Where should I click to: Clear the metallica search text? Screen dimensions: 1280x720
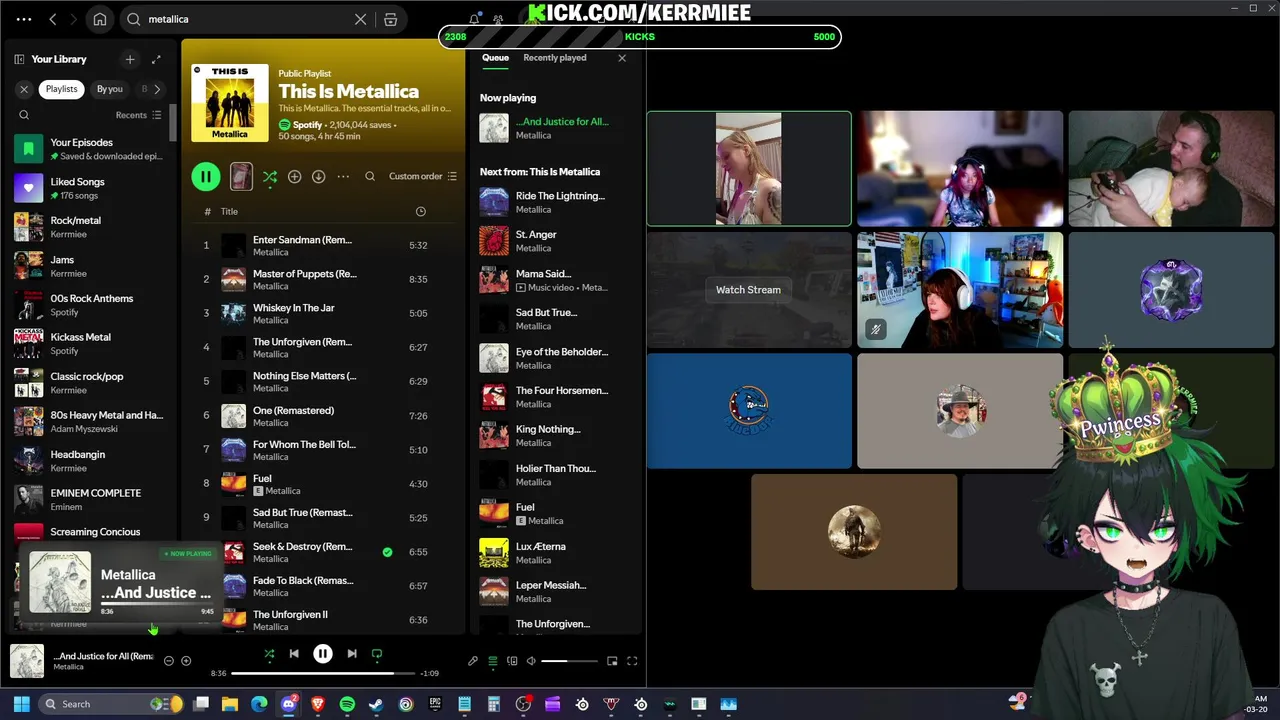(x=361, y=19)
